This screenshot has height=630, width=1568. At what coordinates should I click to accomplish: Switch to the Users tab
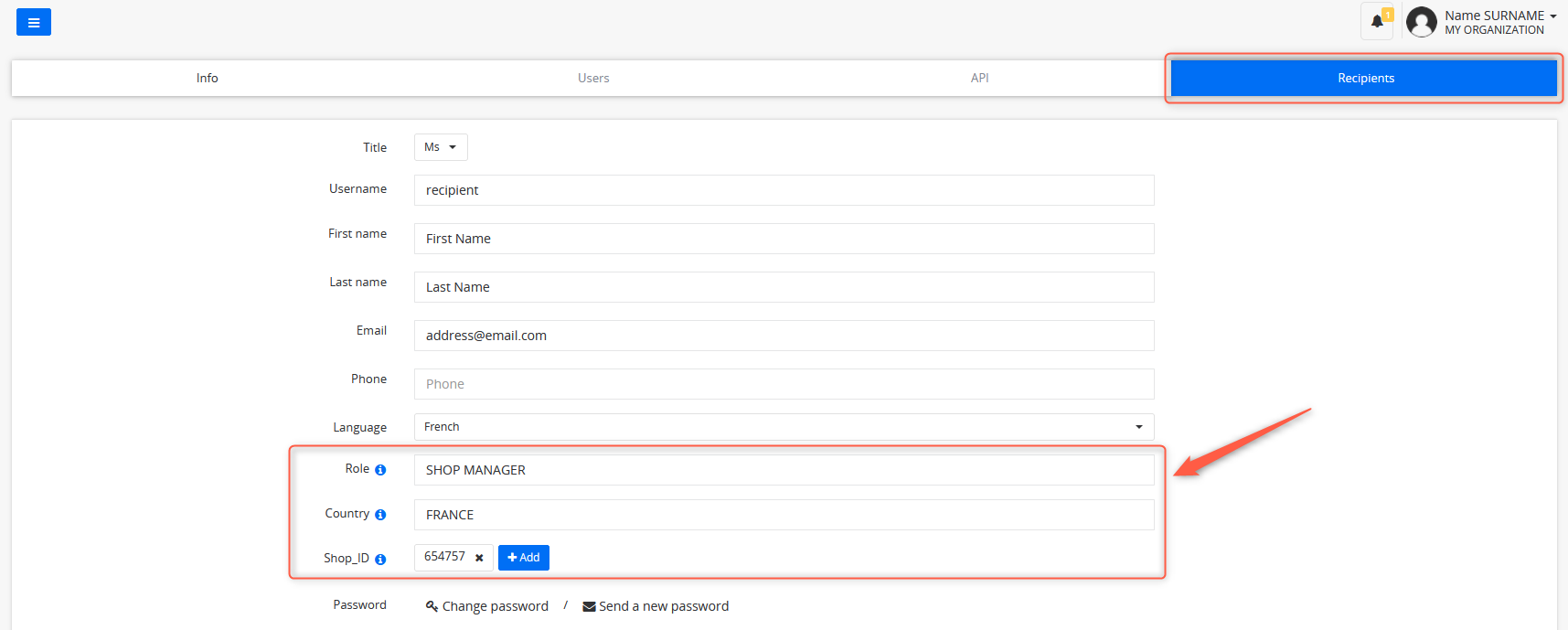[593, 78]
